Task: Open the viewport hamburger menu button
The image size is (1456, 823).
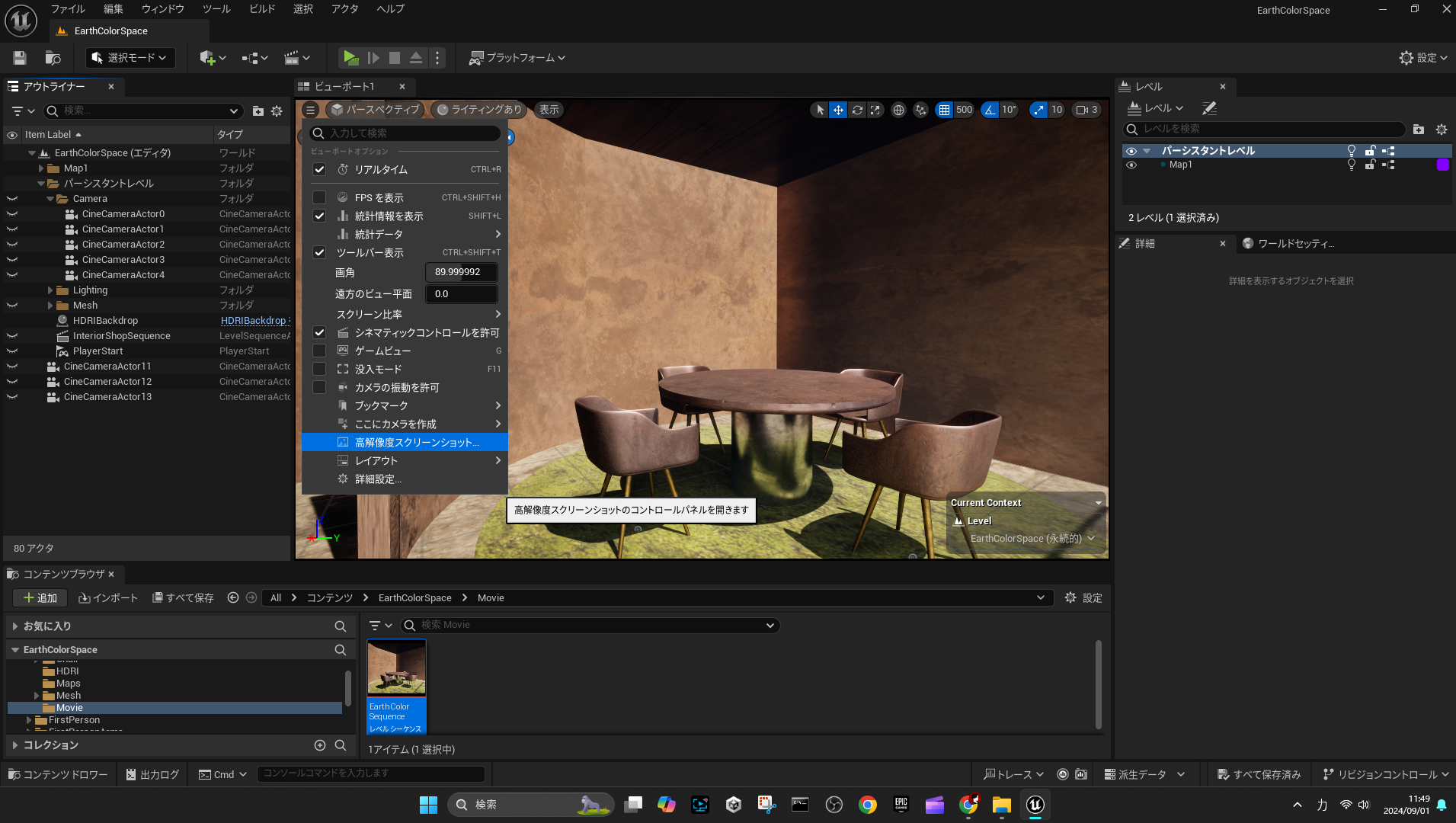Action: pos(310,110)
